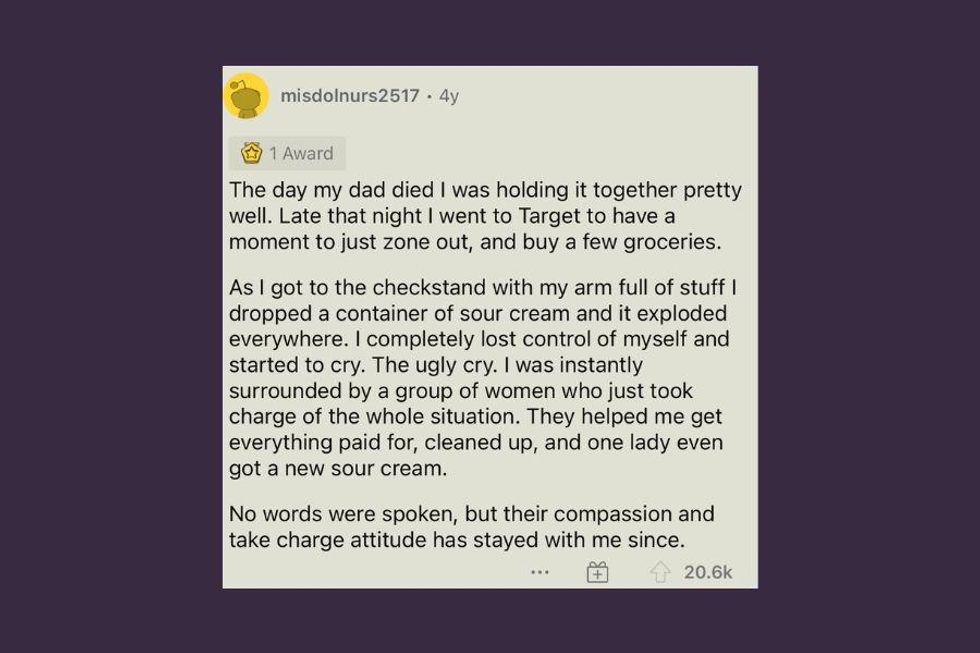This screenshot has height=653, width=980.
Task: Open the three-dot more options menu
Action: point(540,572)
